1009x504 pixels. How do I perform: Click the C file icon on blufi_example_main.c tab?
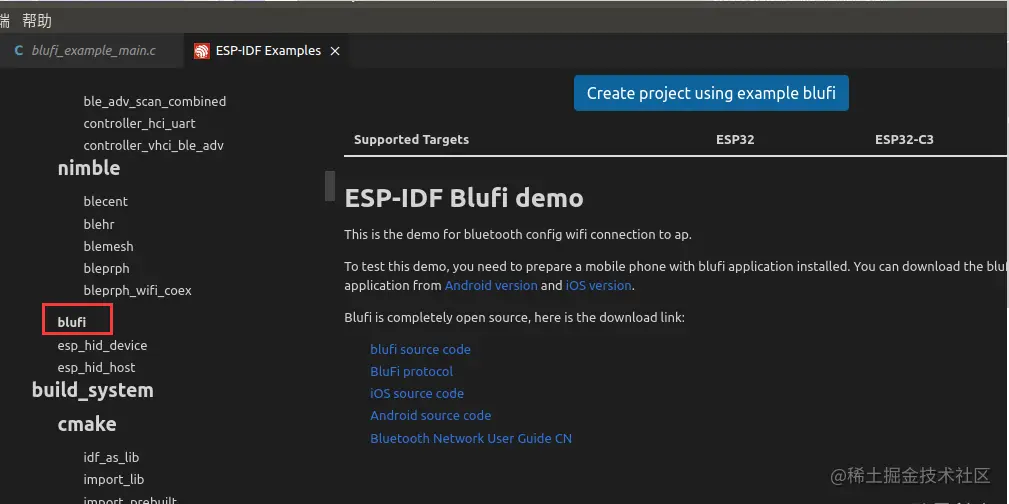(x=19, y=51)
